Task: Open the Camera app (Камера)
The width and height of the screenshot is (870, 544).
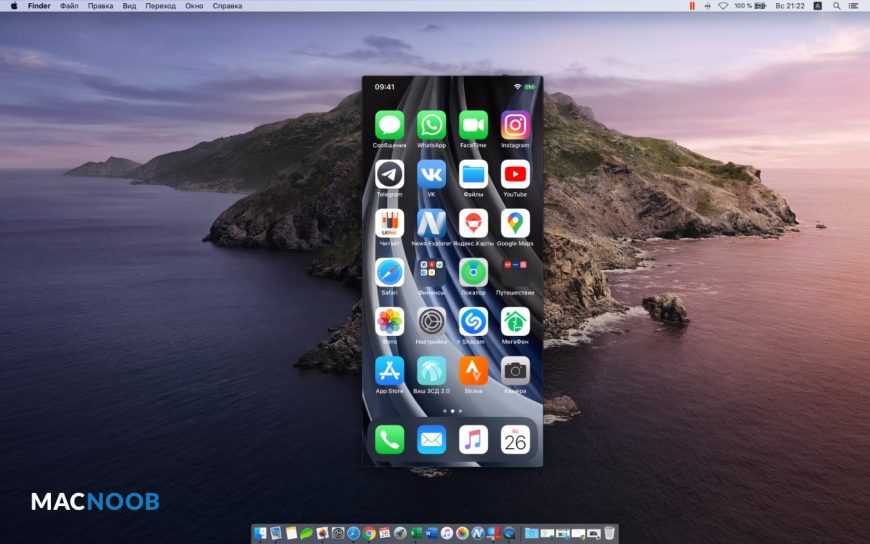Action: pyautogui.click(x=515, y=370)
